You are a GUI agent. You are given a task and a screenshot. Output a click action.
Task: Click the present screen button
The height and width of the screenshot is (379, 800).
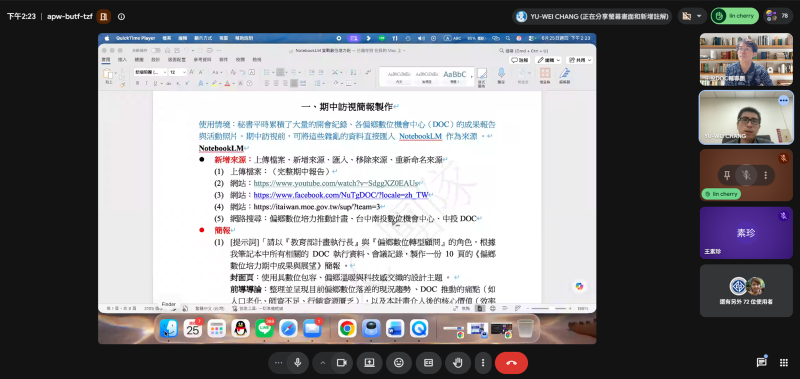[x=369, y=363]
